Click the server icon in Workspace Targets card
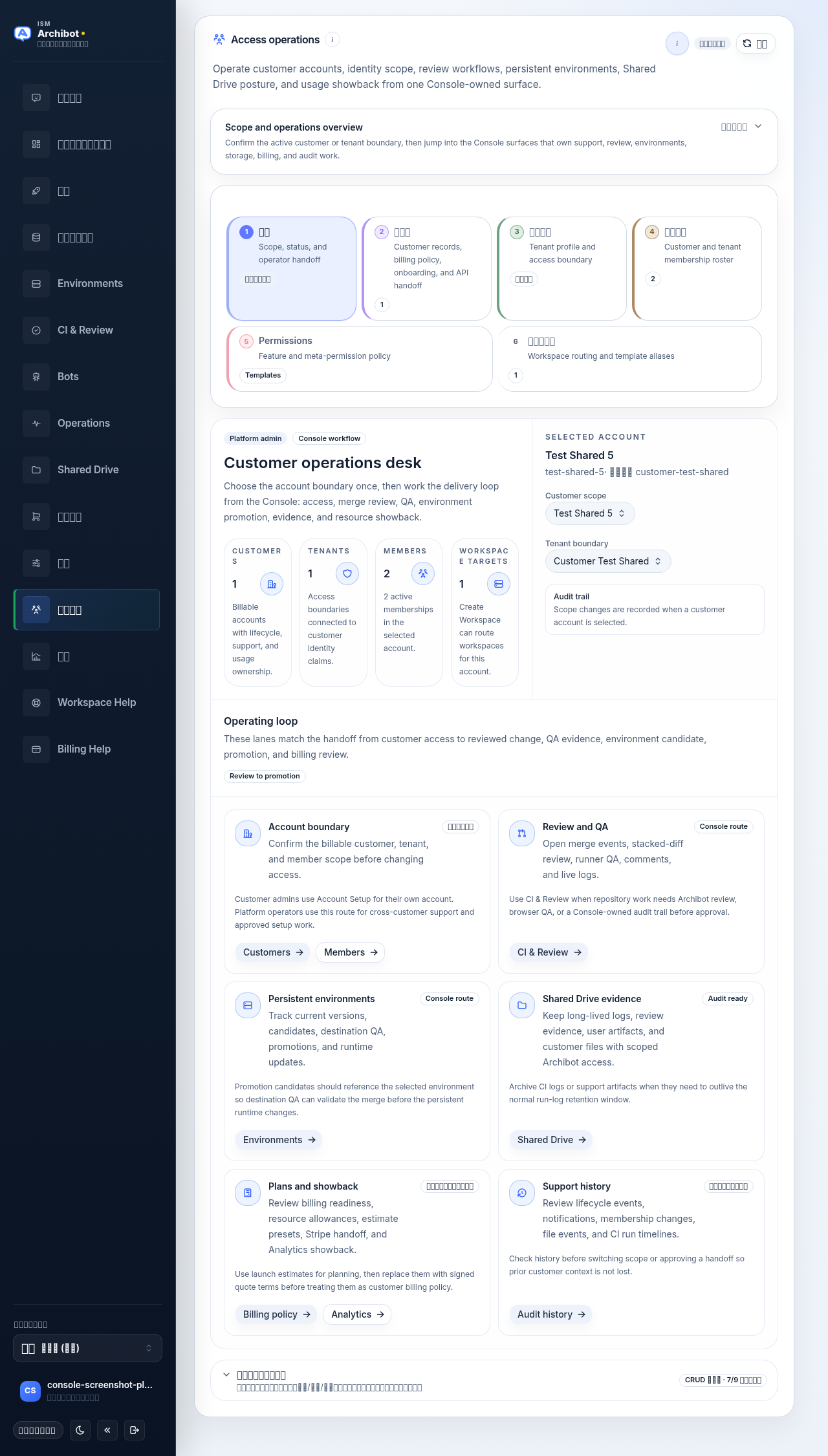The height and width of the screenshot is (1456, 828). (499, 584)
